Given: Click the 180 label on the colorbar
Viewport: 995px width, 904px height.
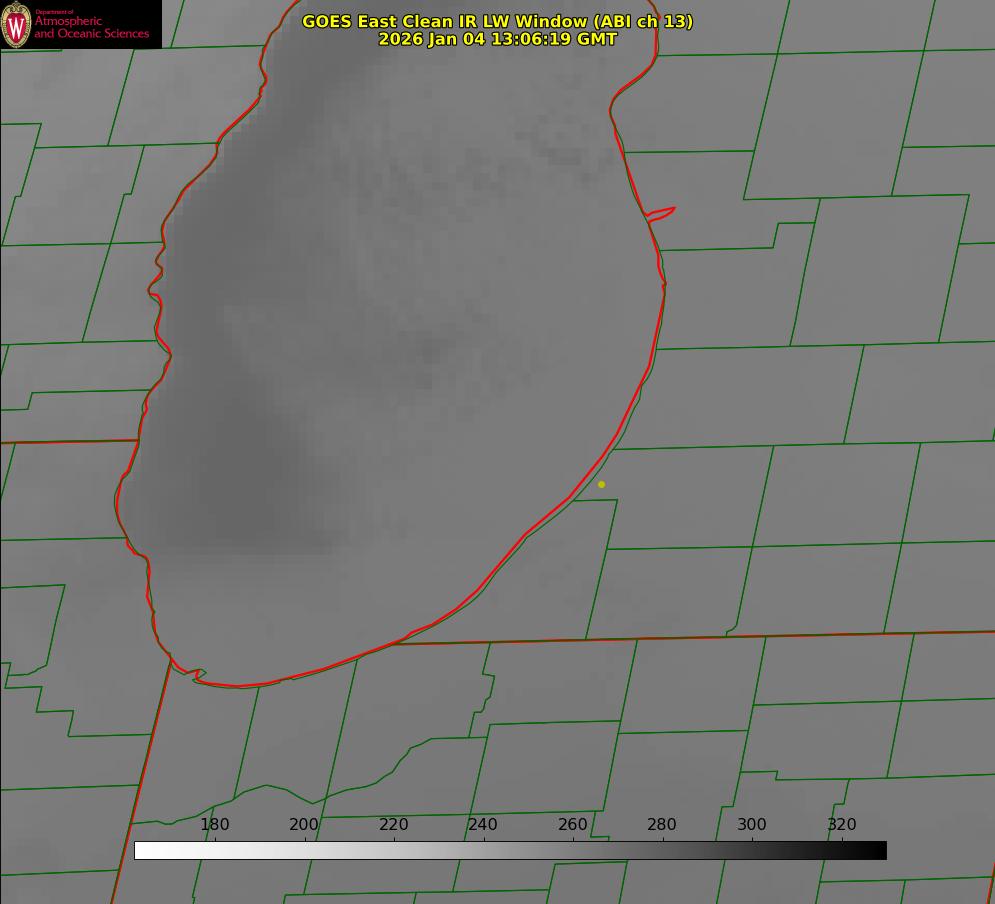Looking at the screenshot, I should coord(215,825).
